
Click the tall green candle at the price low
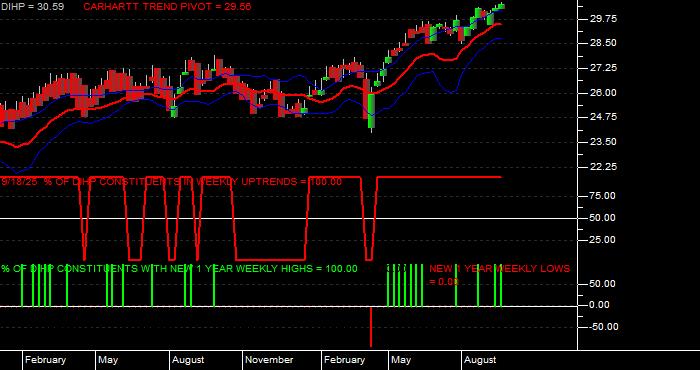(371, 110)
